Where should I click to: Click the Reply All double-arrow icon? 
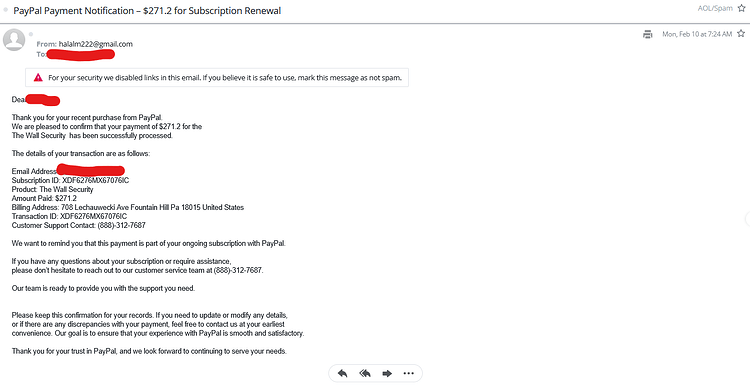pyautogui.click(x=365, y=373)
